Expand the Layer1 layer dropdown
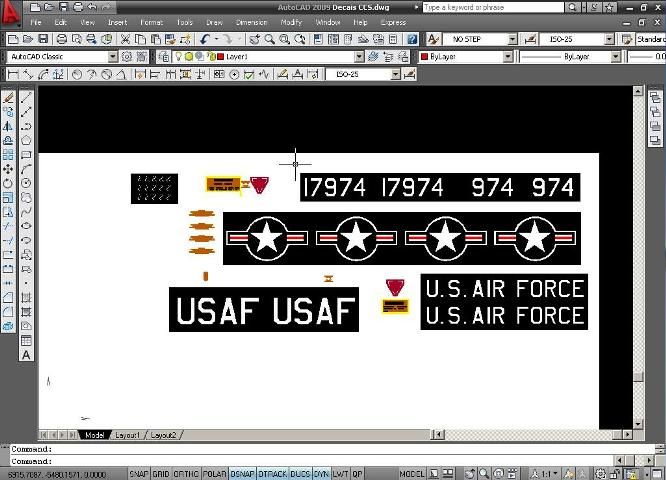This screenshot has width=666, height=480. (x=359, y=56)
